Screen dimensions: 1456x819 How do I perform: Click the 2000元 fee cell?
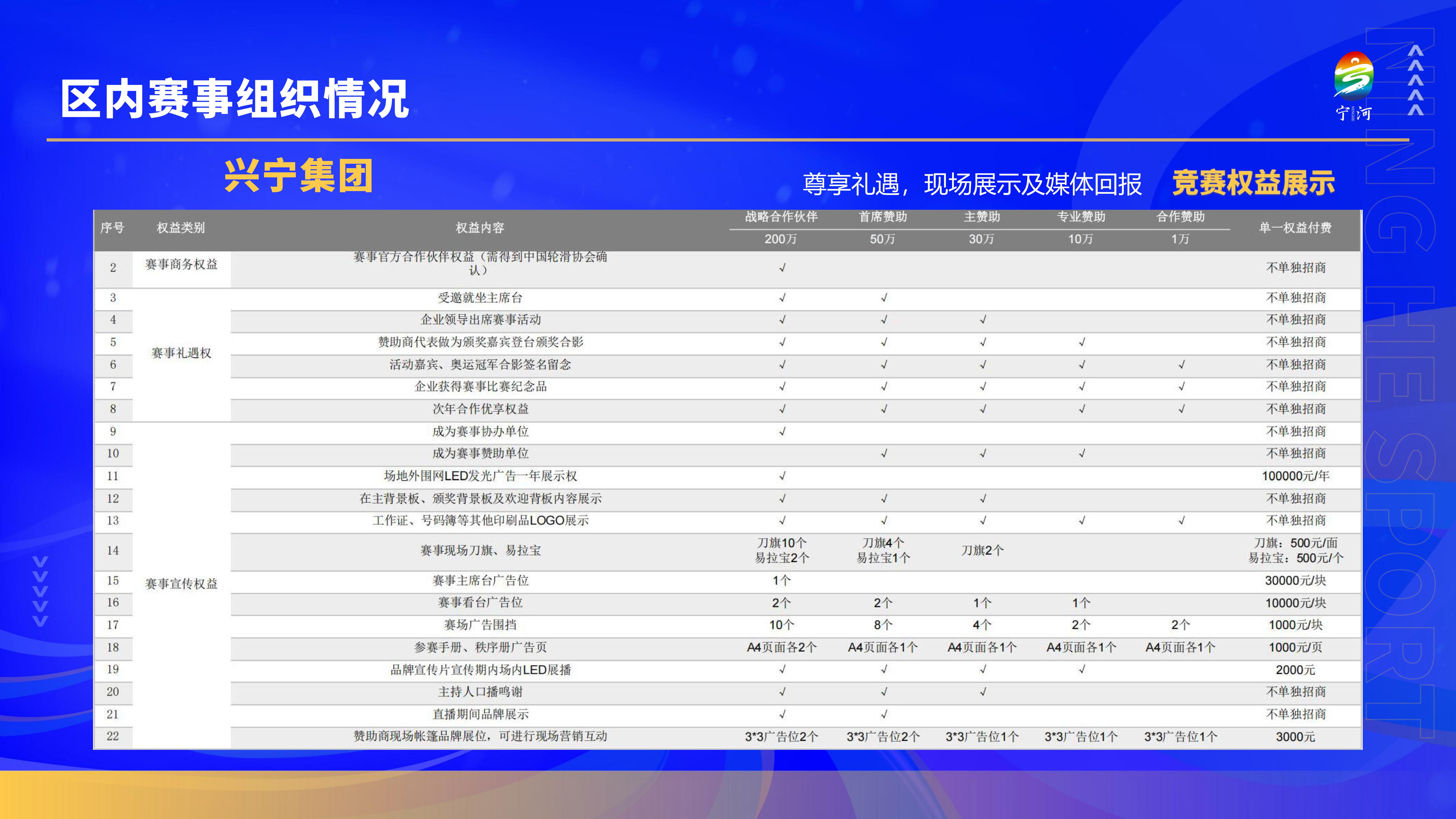click(1295, 670)
